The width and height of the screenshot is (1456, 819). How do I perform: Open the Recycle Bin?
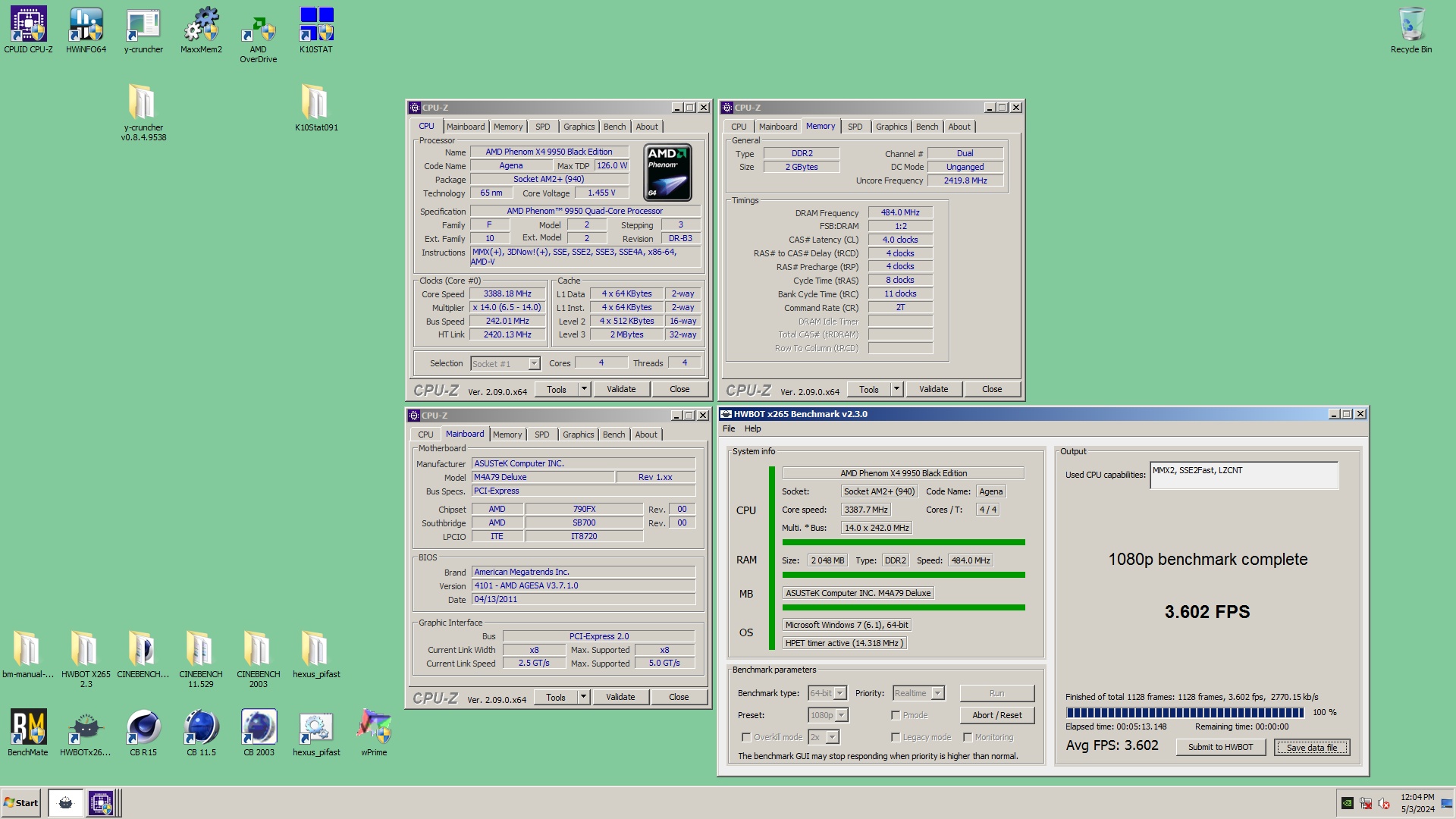click(1410, 30)
